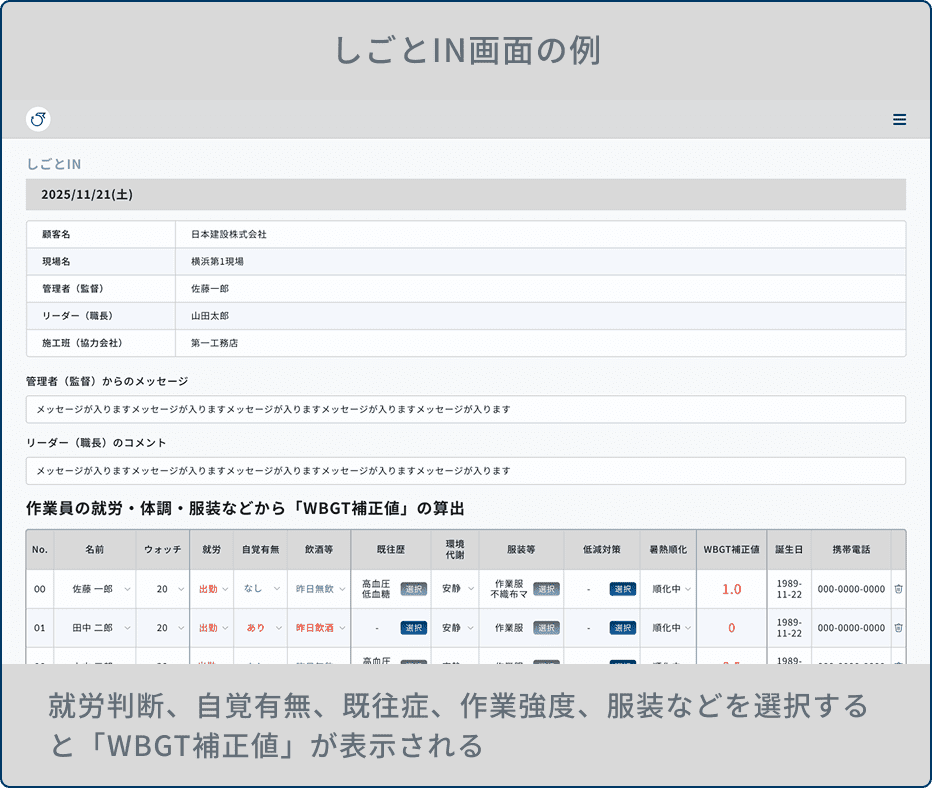Click 佐藤一郎's WBGT補正値 value 1.0
Screen dimensions: 932x788
point(730,589)
